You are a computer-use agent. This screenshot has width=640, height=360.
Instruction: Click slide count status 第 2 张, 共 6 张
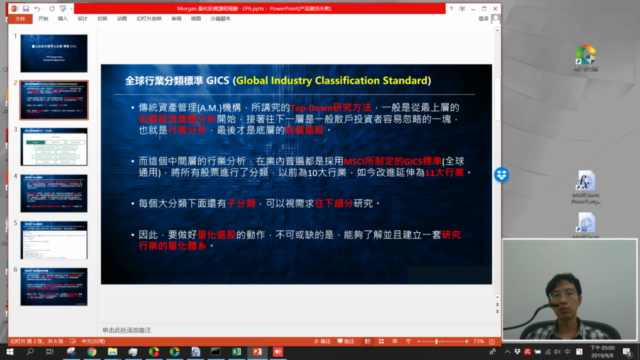click(x=37, y=341)
